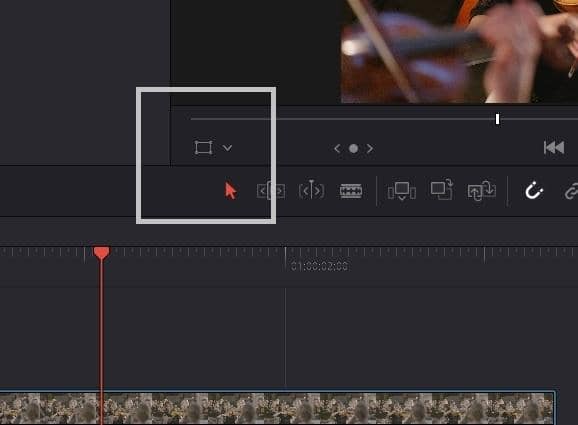This screenshot has width=578, height=425.
Task: Select the red Selection Mode arrow tool
Action: (230, 191)
